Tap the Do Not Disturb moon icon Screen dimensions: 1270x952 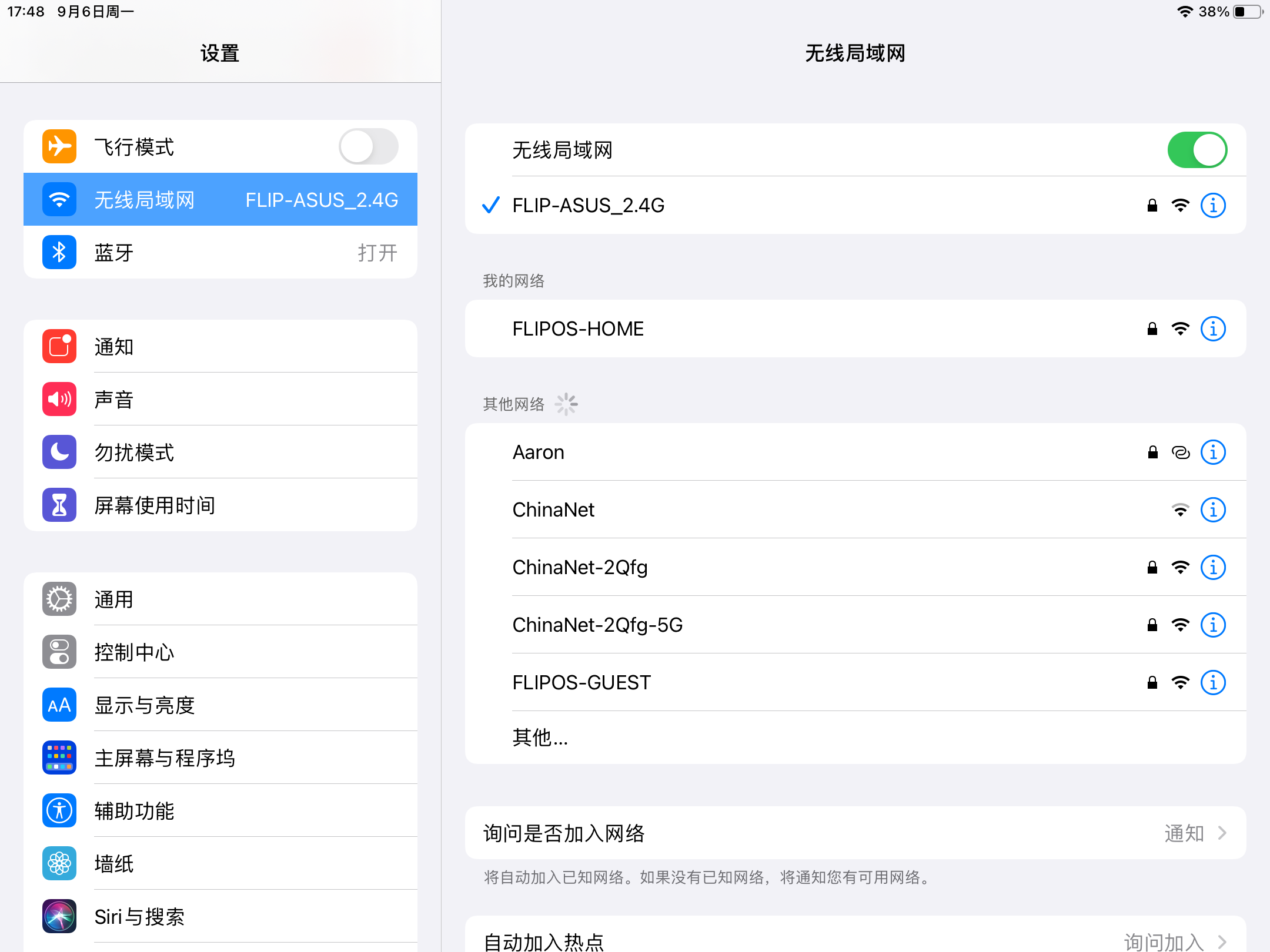(59, 452)
